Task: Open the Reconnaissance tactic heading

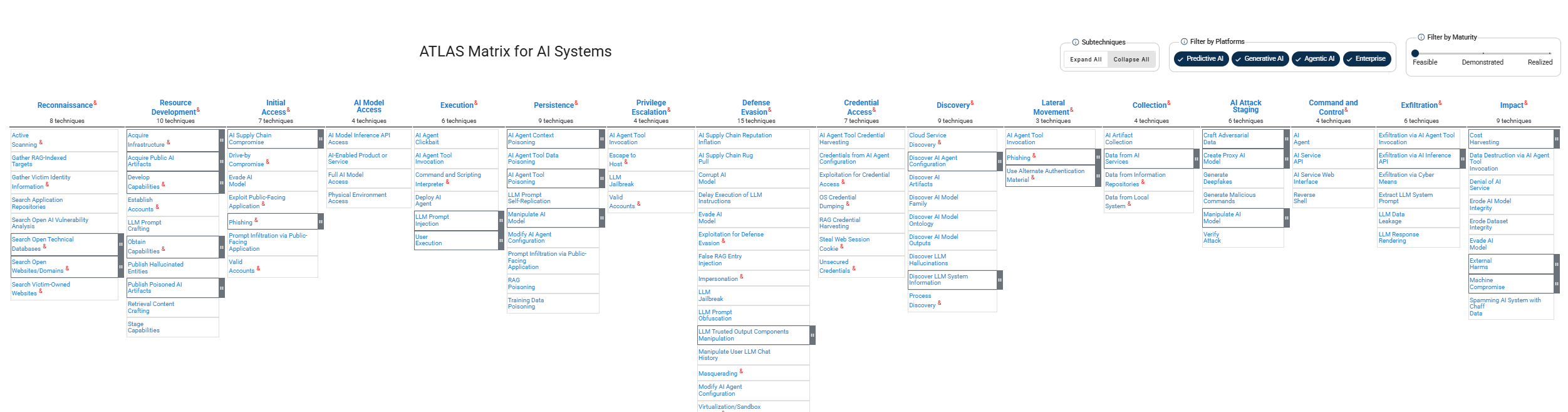Action: point(65,105)
